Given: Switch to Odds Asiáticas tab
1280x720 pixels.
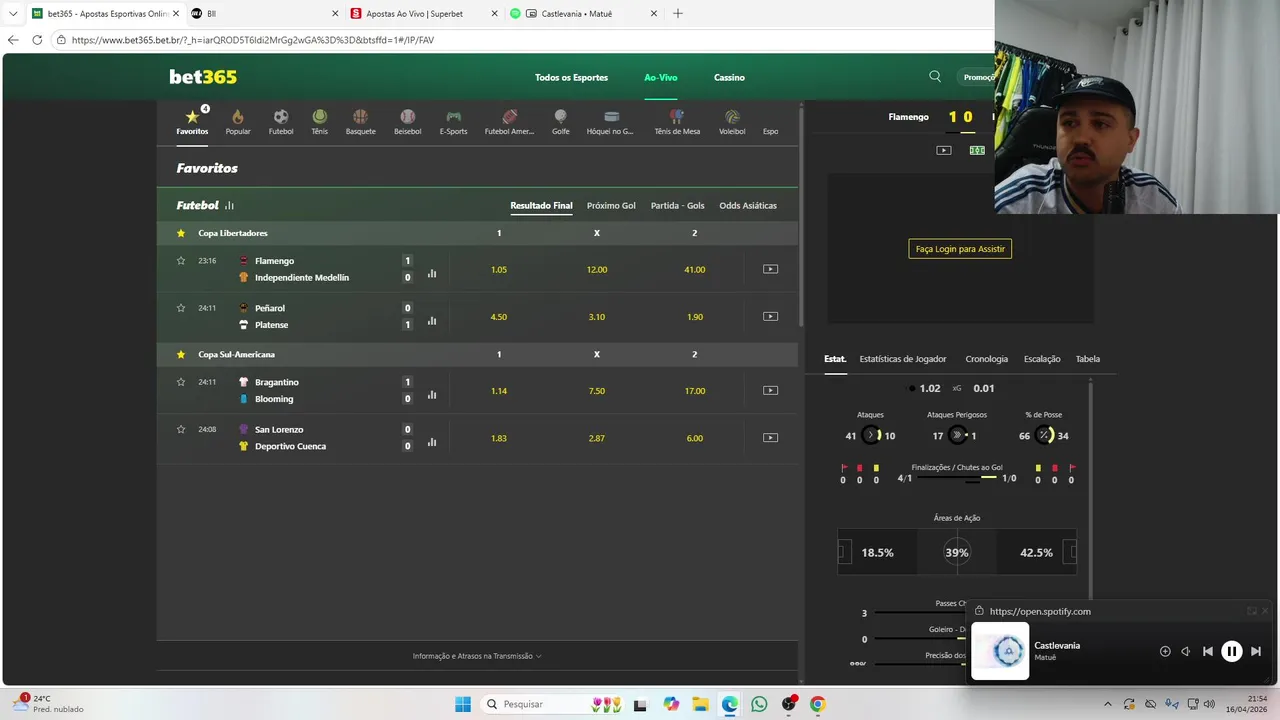Looking at the screenshot, I should coord(748,205).
